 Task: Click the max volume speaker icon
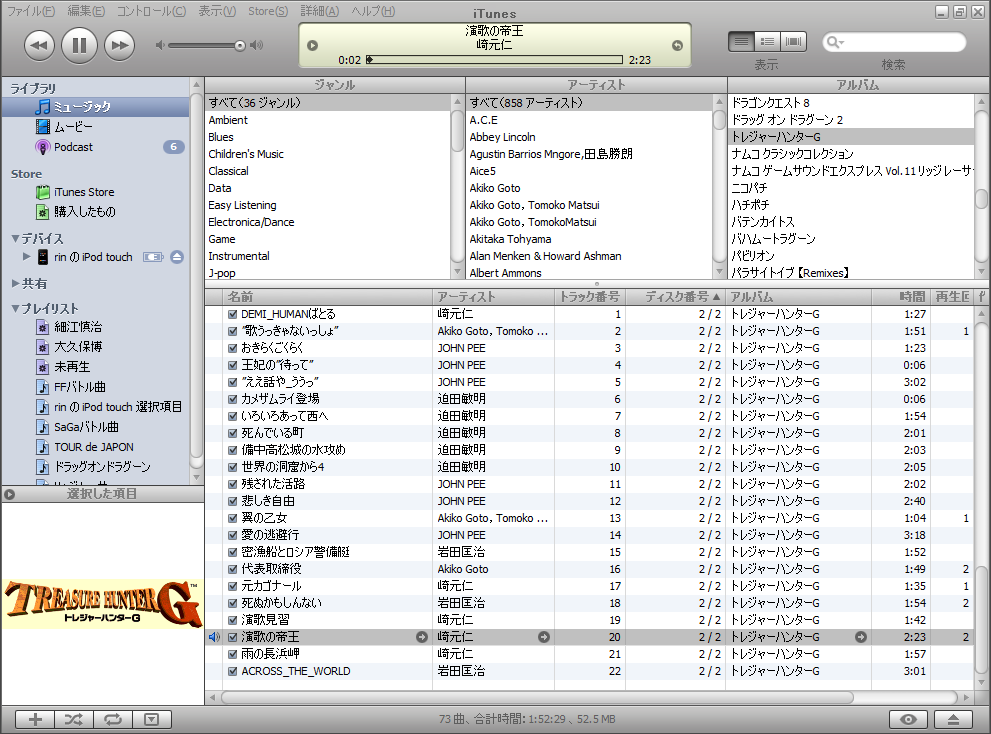pos(257,45)
